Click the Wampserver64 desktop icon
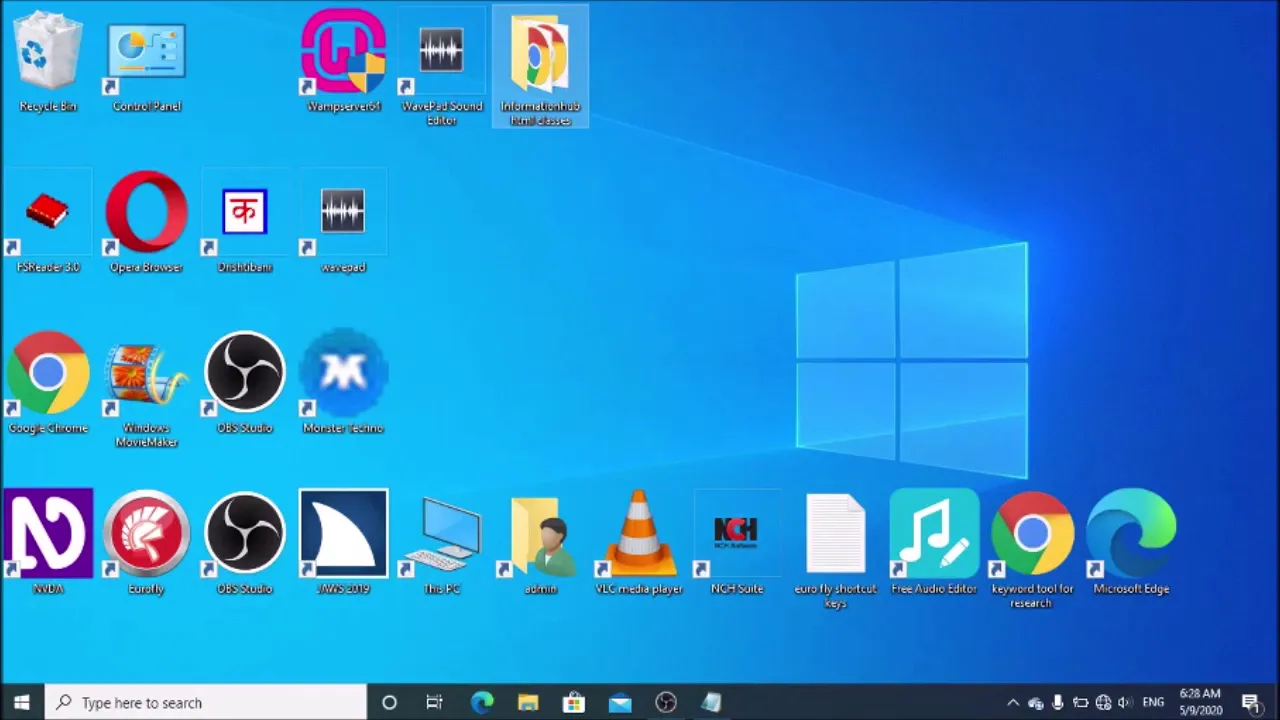This screenshot has height=720, width=1280. pos(343,62)
